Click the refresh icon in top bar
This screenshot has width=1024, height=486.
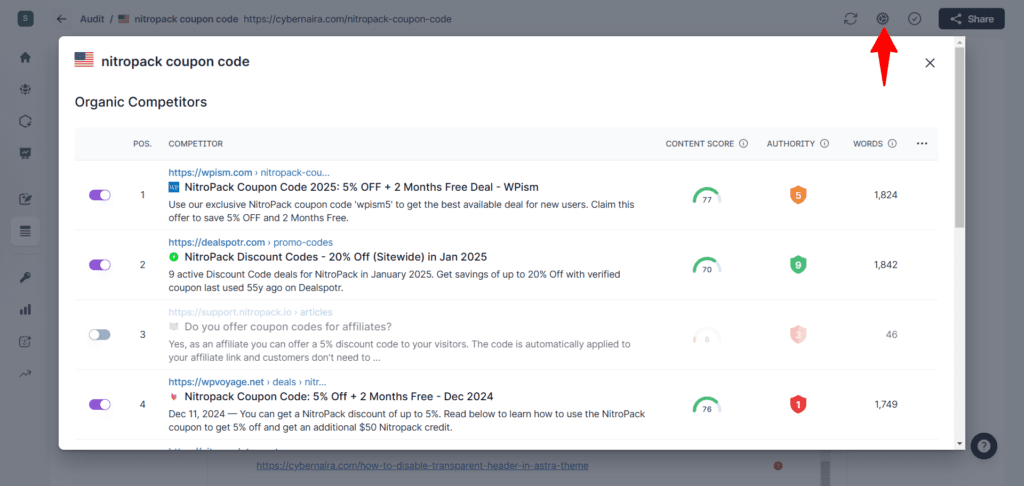click(x=850, y=19)
